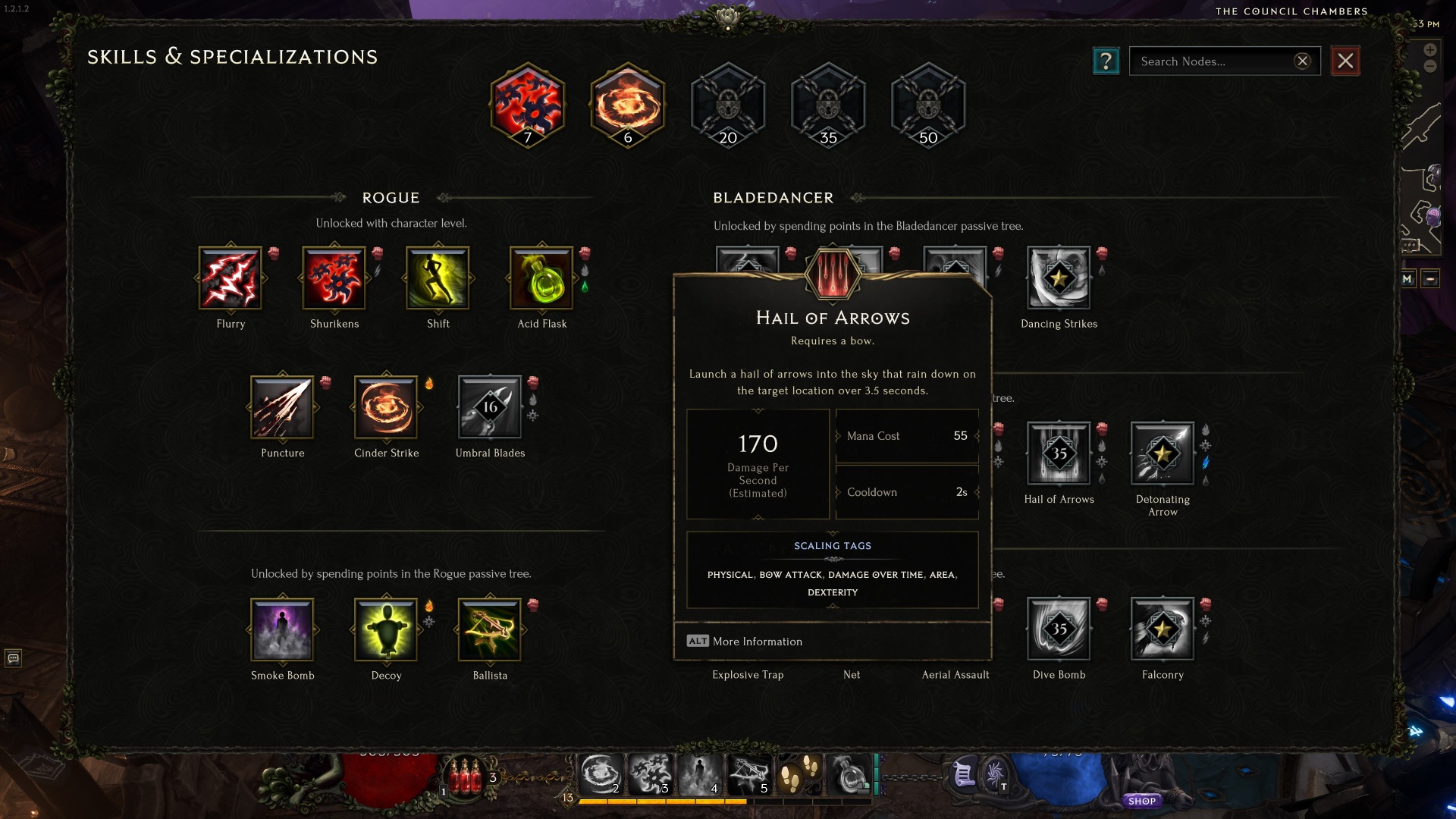
Task: Open the chat bubble icon
Action: [x=13, y=658]
